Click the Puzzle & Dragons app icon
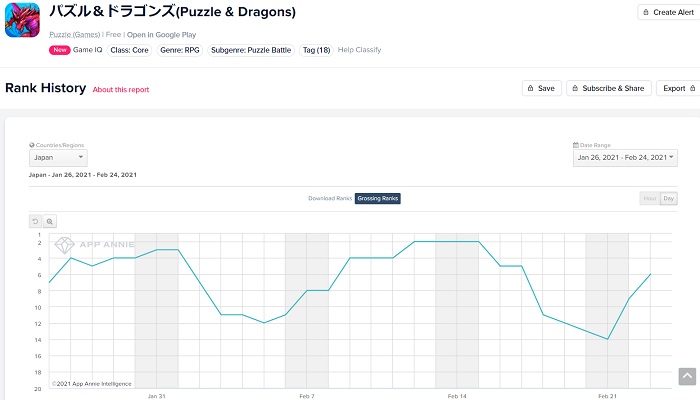Viewport: 700px width, 400px height. 22,20
